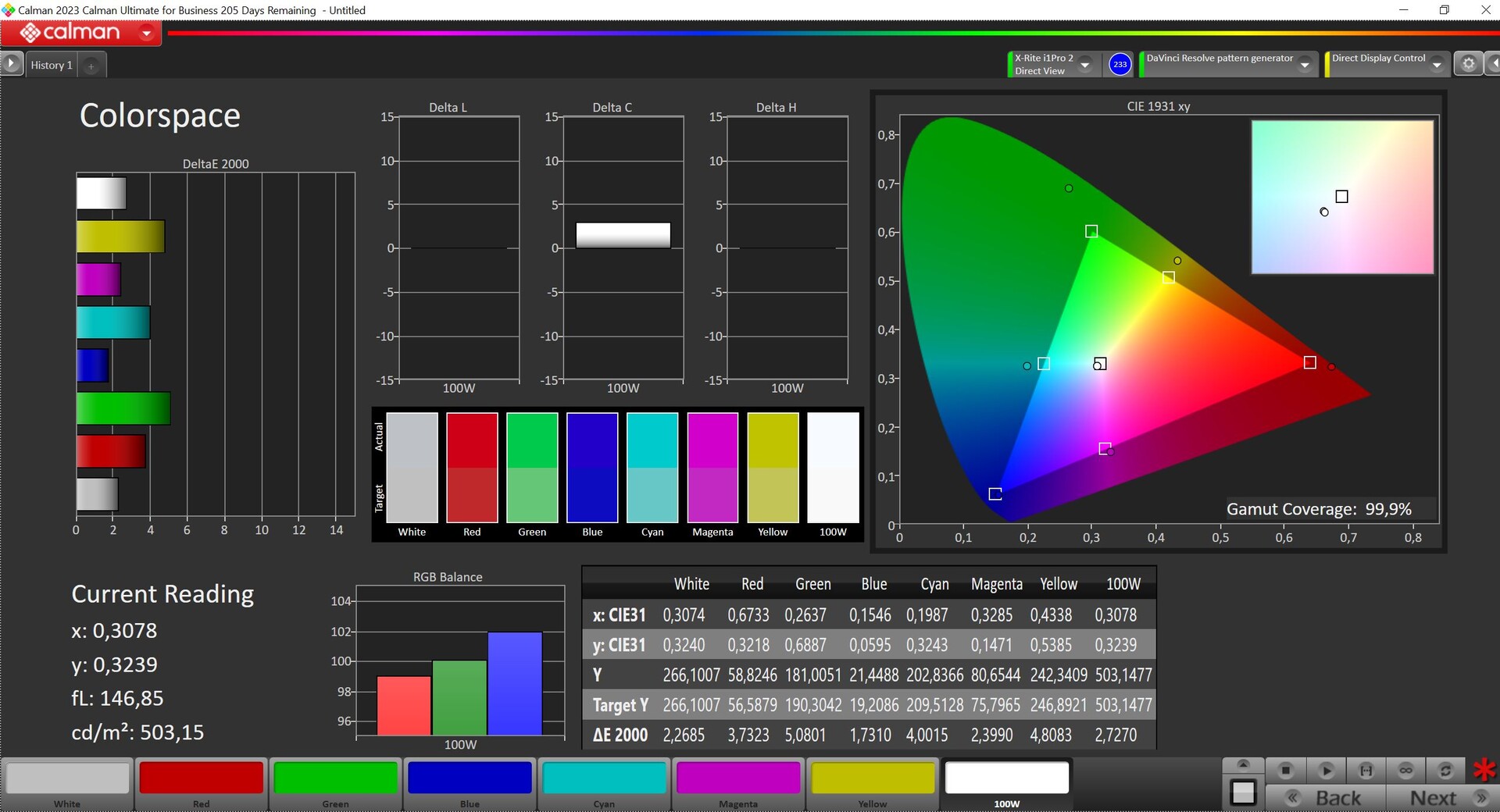
Task: Open the X-Rite i1Pro 2 meter dropdown
Action: [1085, 65]
